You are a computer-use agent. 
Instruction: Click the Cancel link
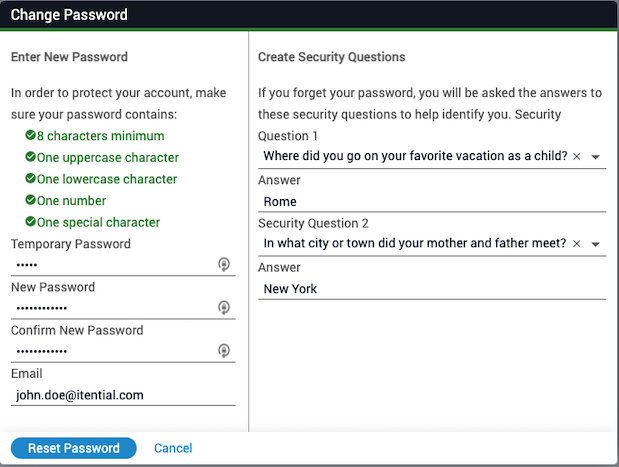173,448
